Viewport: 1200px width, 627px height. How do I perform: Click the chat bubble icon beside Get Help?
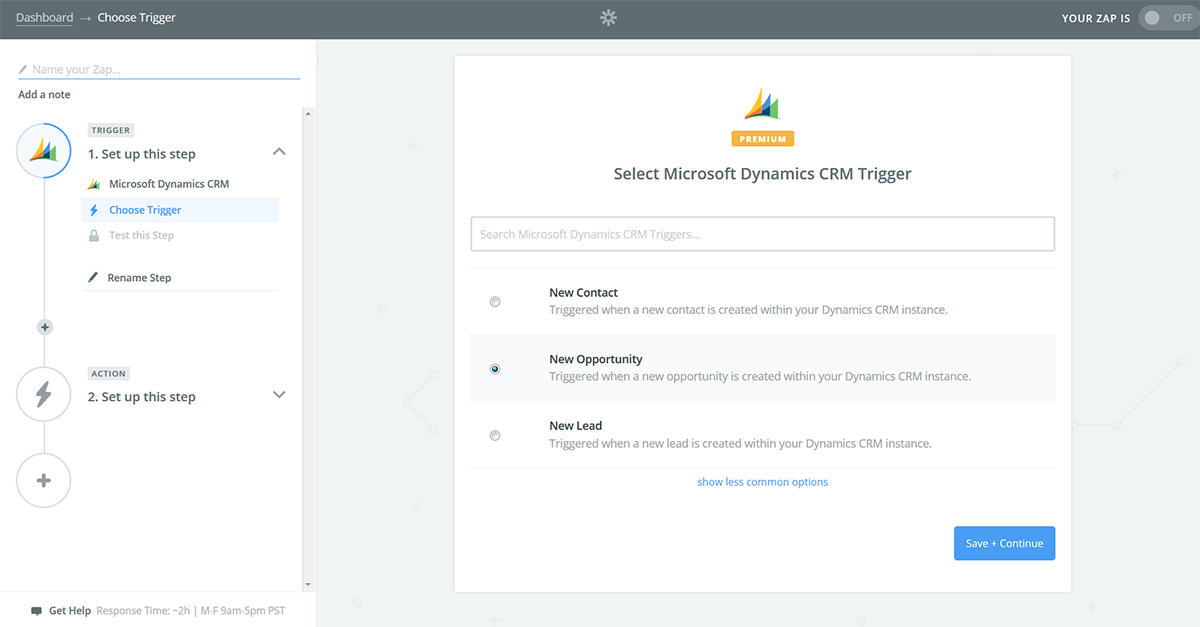[x=37, y=610]
